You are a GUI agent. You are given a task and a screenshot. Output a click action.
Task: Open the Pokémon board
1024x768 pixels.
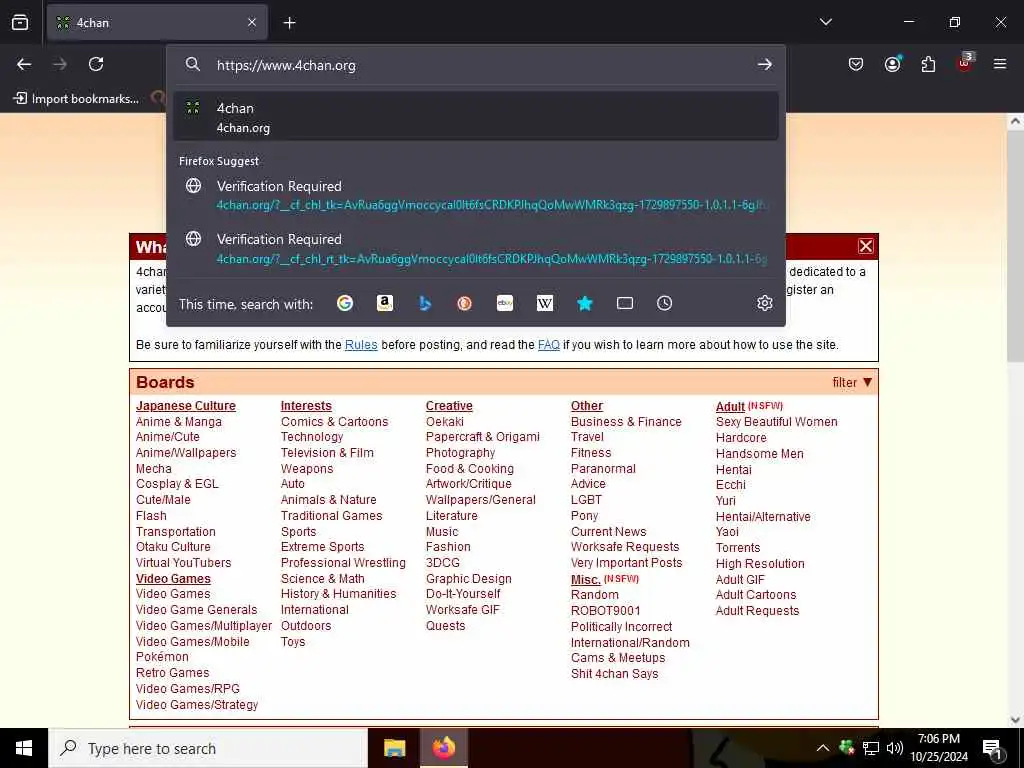(162, 657)
